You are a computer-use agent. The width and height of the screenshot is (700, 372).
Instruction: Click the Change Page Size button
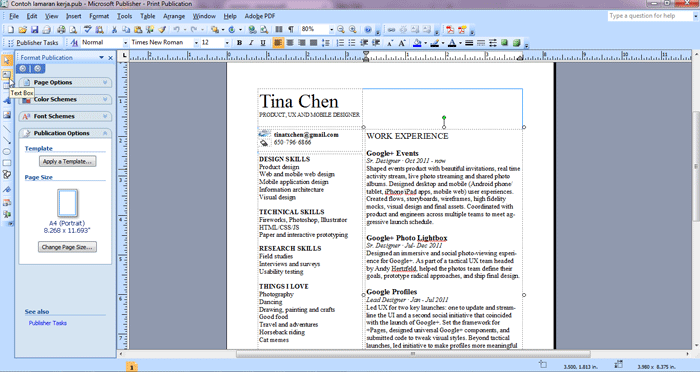(x=67, y=247)
